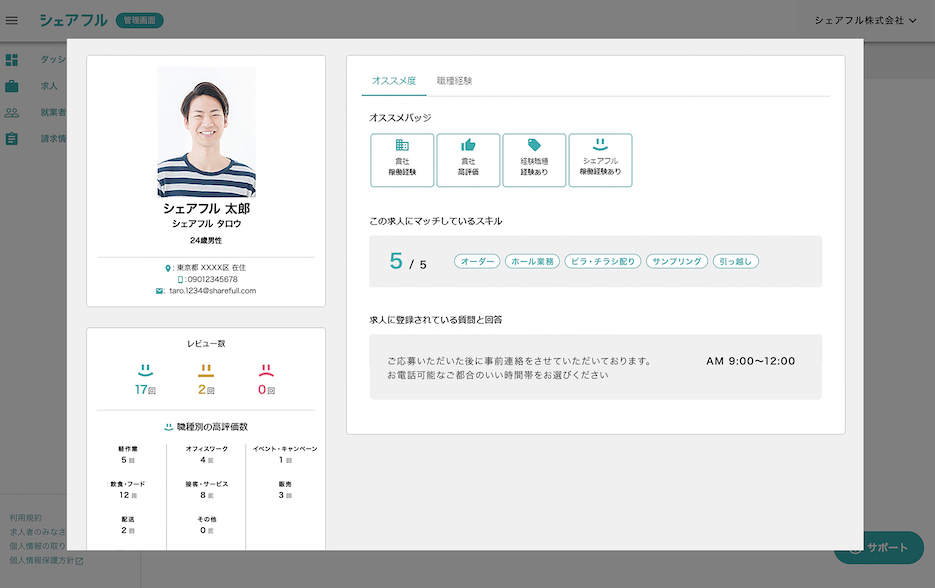Click the オススメバッジ heading
This screenshot has height=588, width=935.
pos(400,117)
